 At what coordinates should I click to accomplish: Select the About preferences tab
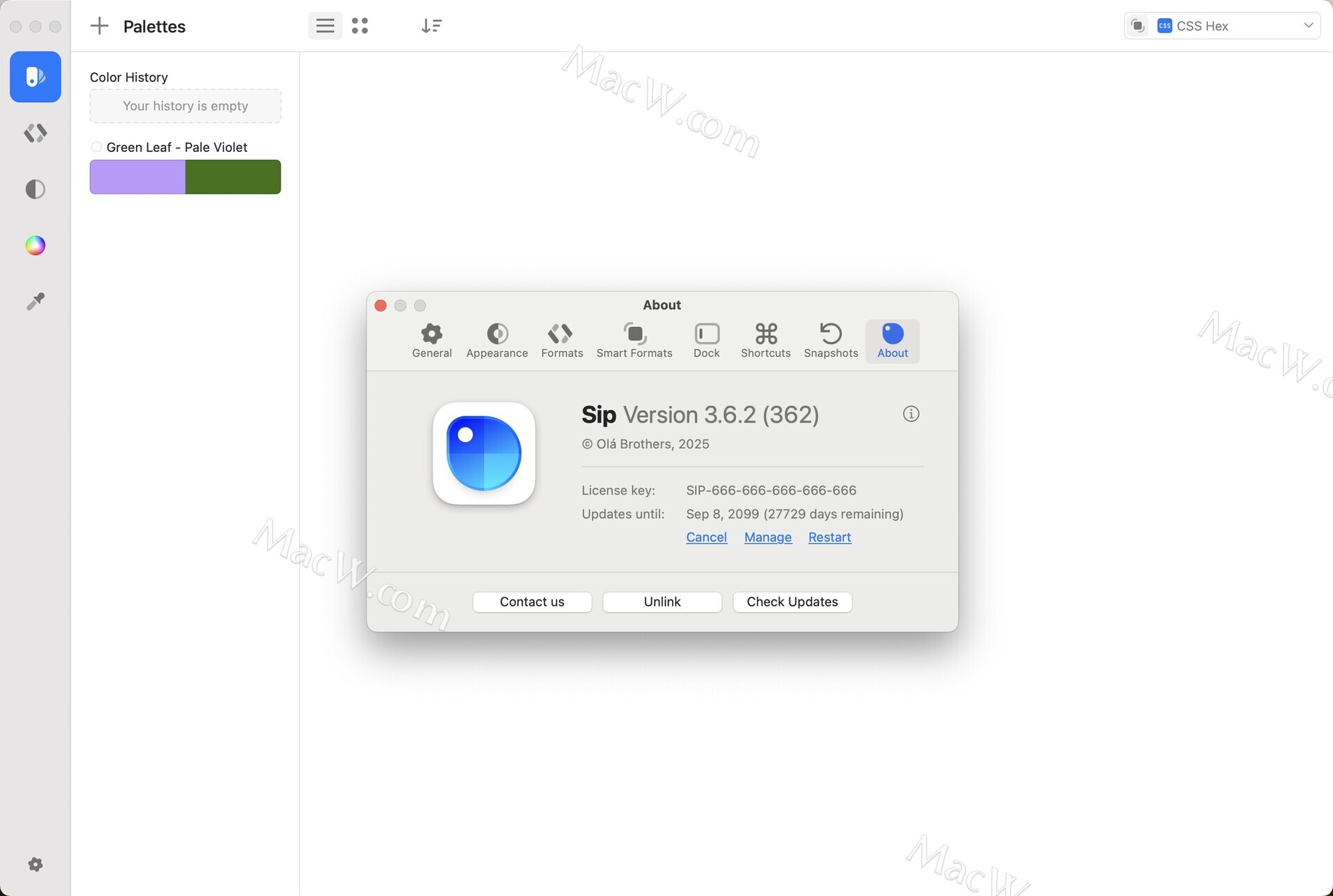893,341
